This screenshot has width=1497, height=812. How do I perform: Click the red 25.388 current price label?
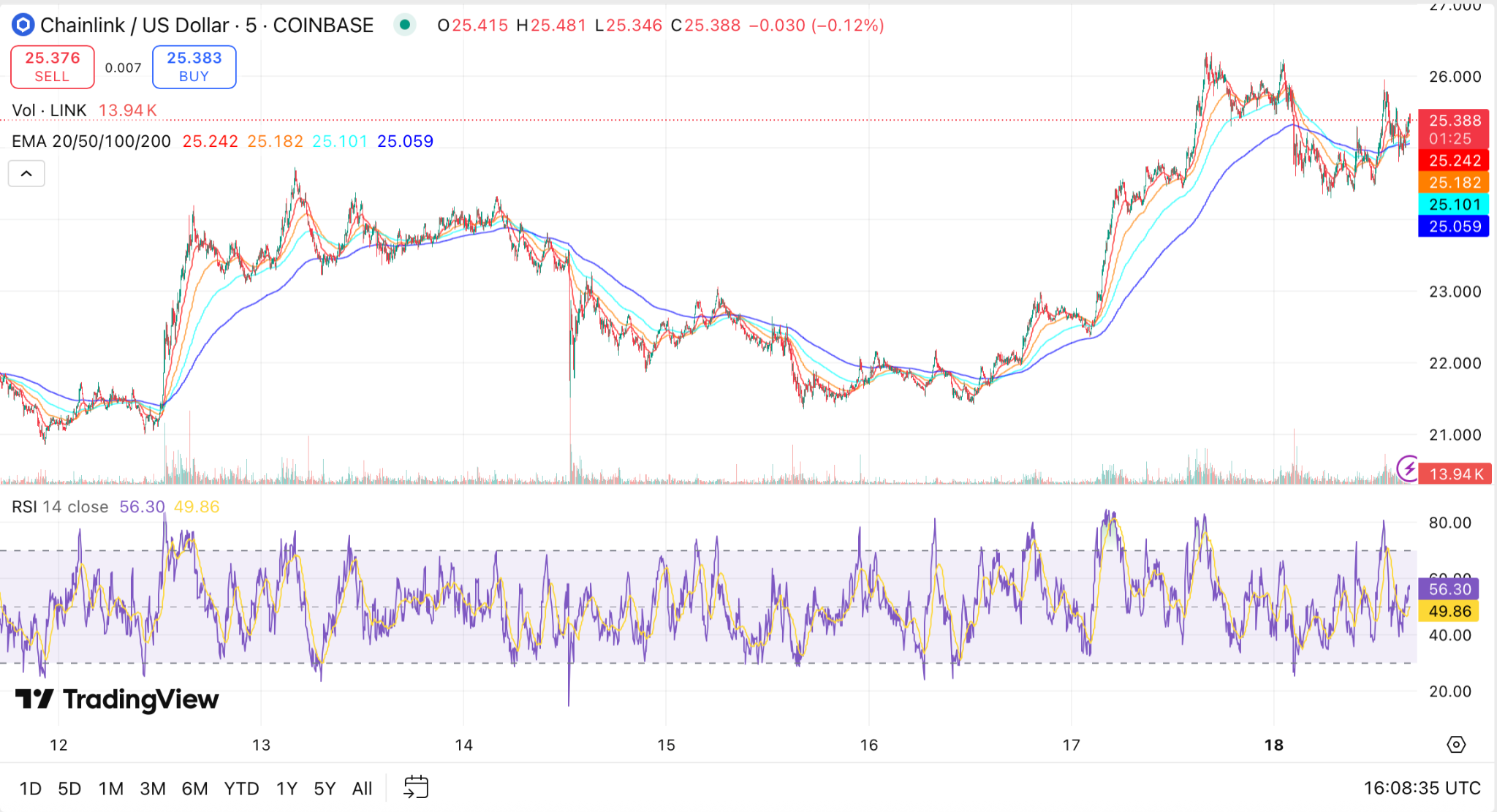[x=1453, y=129]
